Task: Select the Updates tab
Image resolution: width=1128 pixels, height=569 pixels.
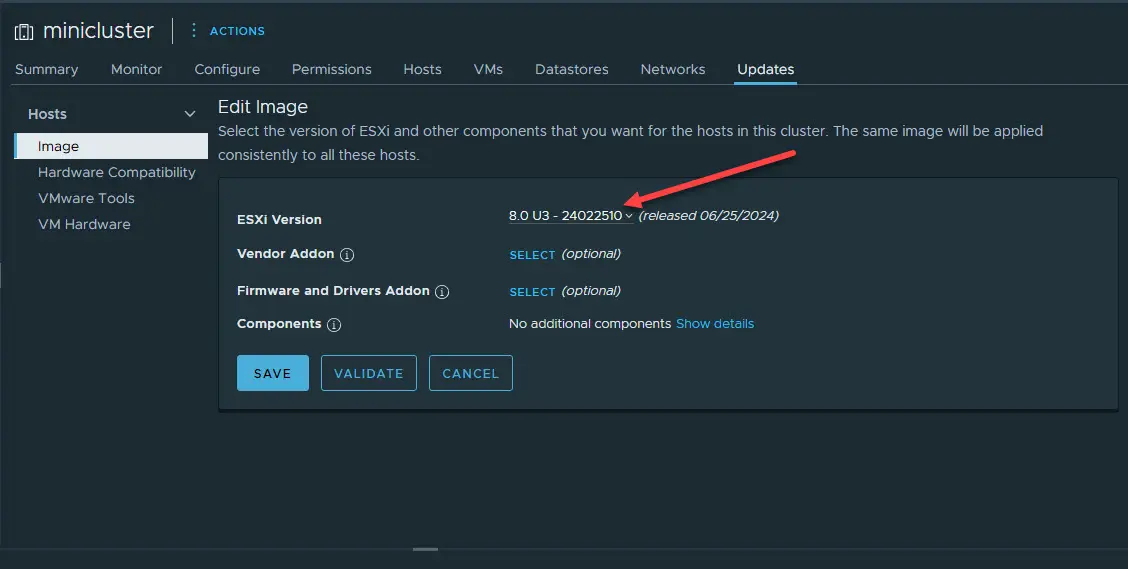Action: pos(765,69)
